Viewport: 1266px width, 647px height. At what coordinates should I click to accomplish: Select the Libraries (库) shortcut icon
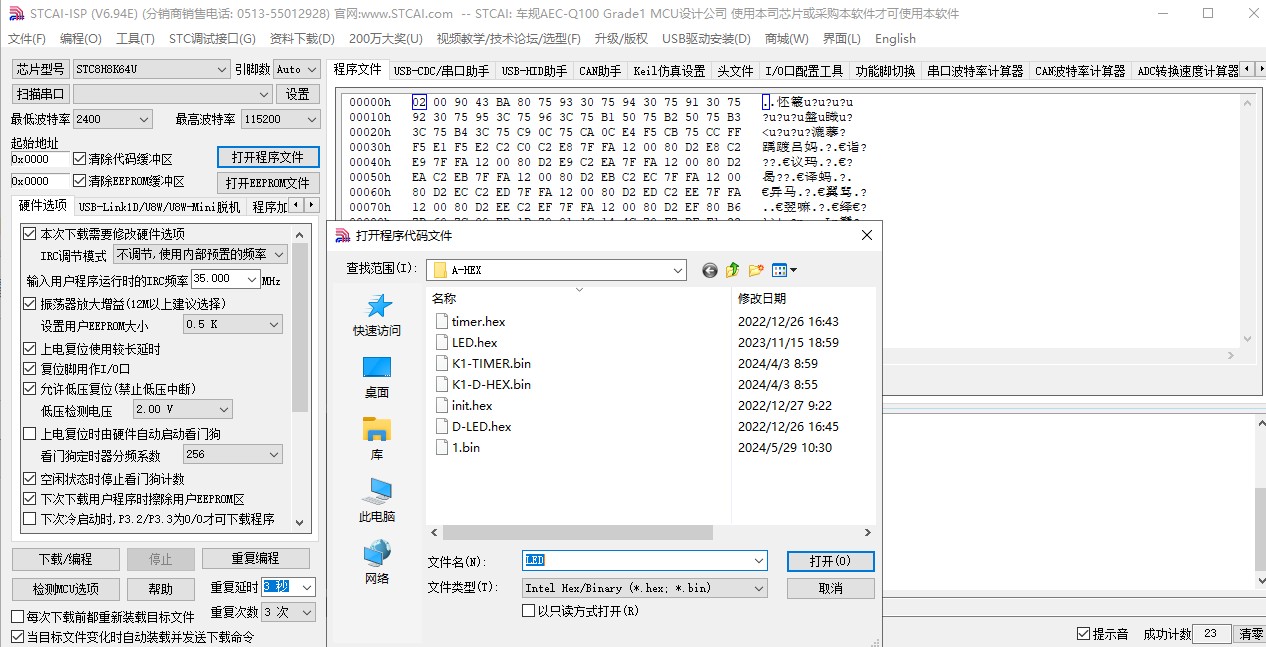(377, 430)
